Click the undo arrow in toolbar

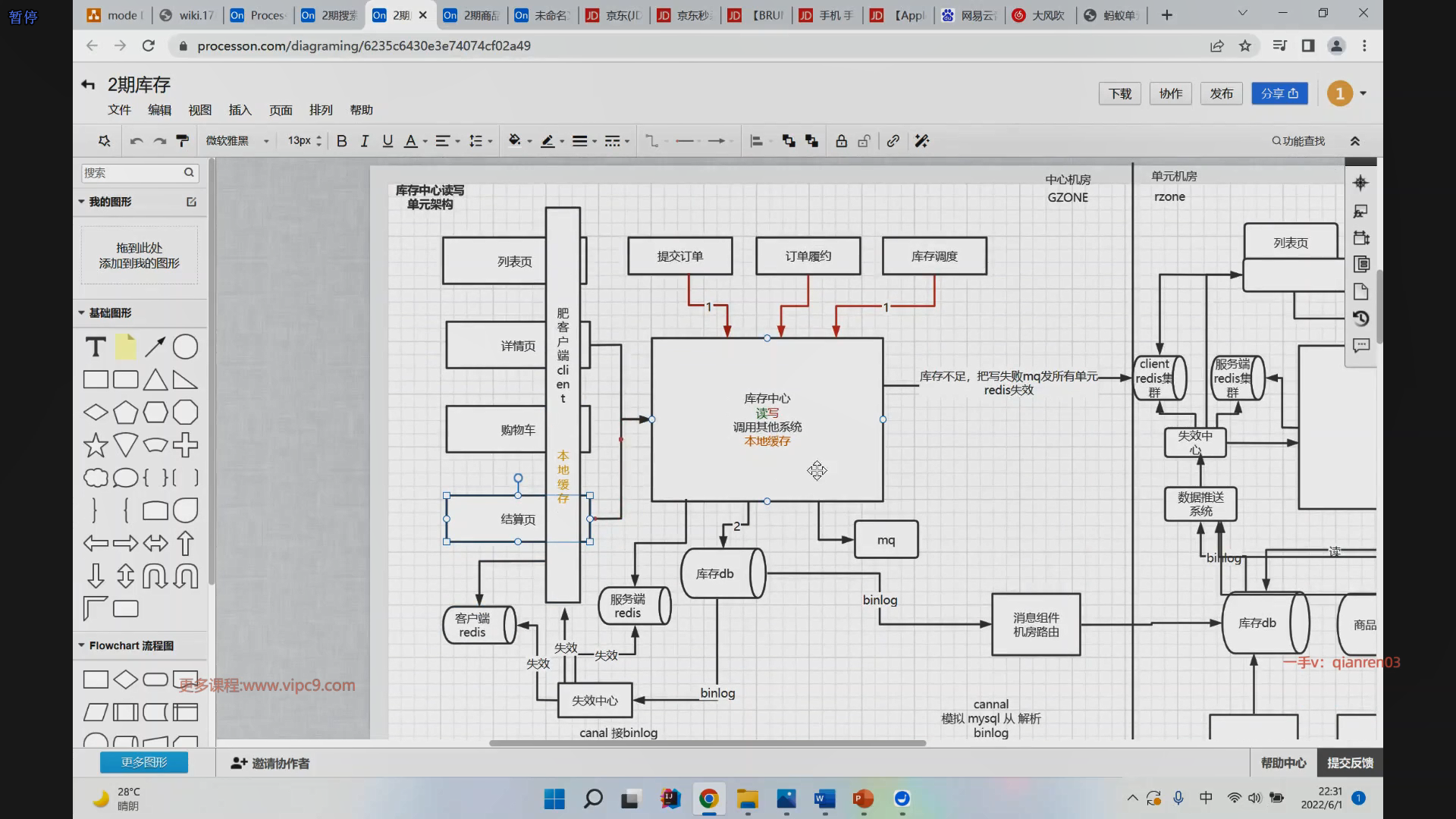click(136, 141)
